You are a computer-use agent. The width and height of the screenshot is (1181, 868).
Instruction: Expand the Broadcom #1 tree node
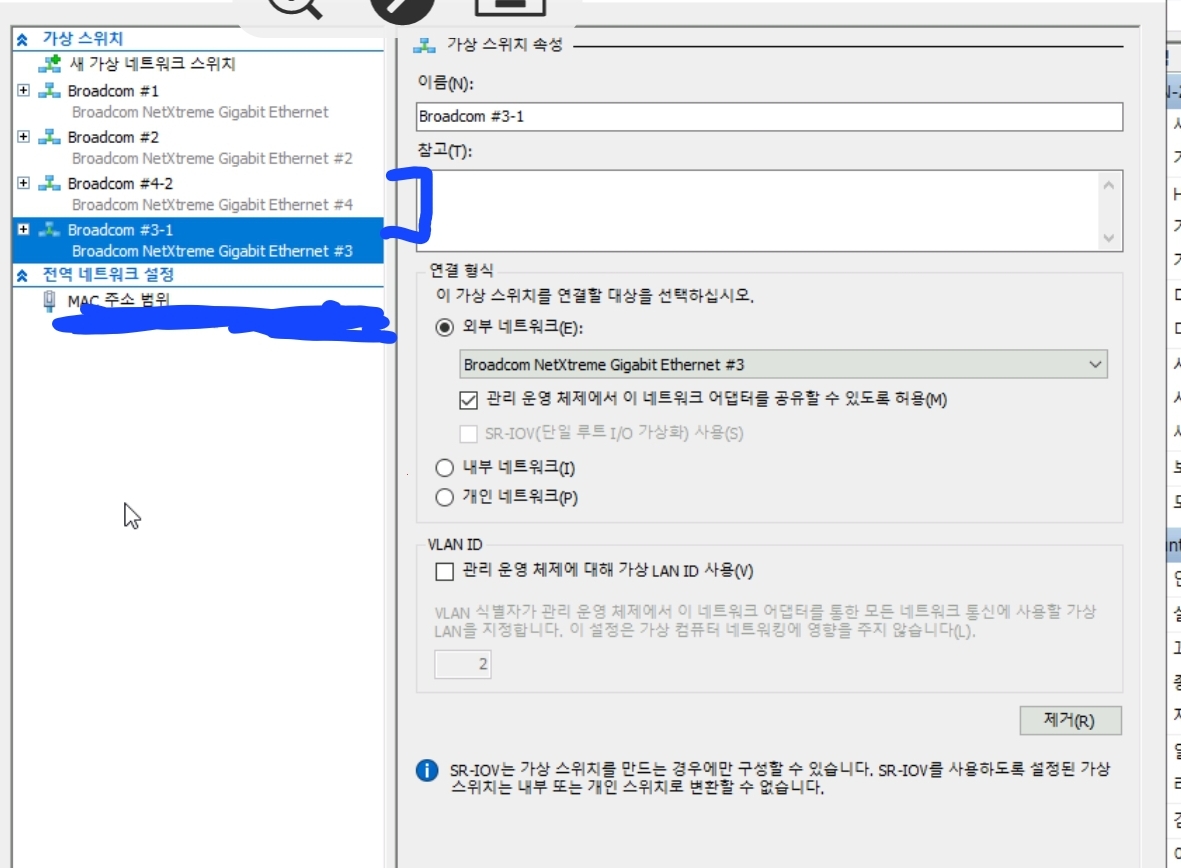[x=23, y=90]
